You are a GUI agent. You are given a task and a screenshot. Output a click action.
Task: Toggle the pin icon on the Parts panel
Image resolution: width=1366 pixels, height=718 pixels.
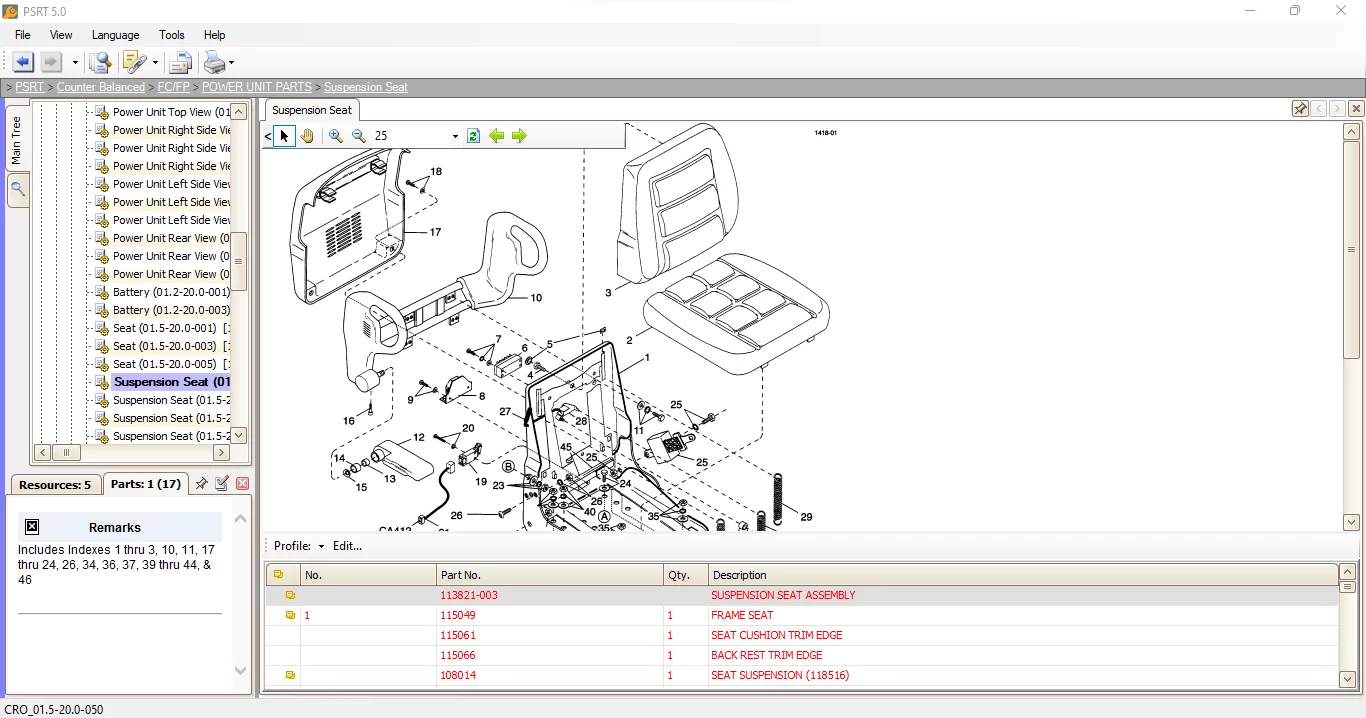[200, 484]
